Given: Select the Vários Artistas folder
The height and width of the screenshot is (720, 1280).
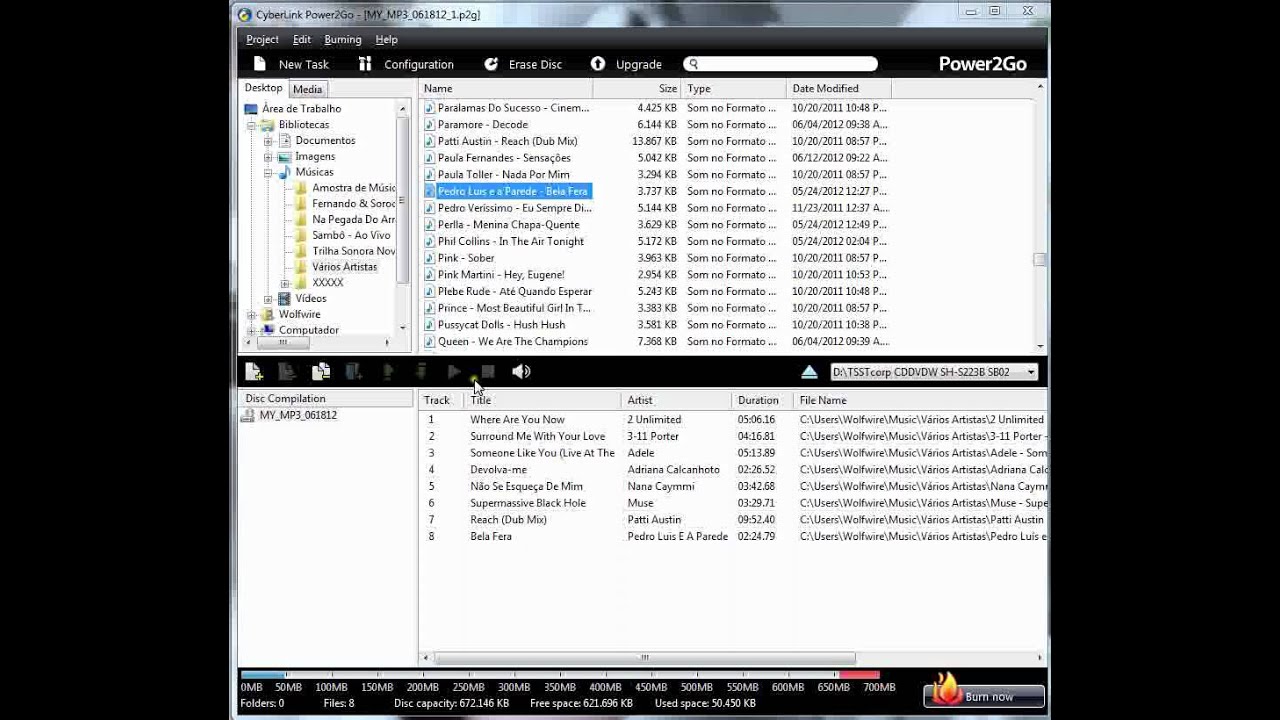Looking at the screenshot, I should pos(344,267).
